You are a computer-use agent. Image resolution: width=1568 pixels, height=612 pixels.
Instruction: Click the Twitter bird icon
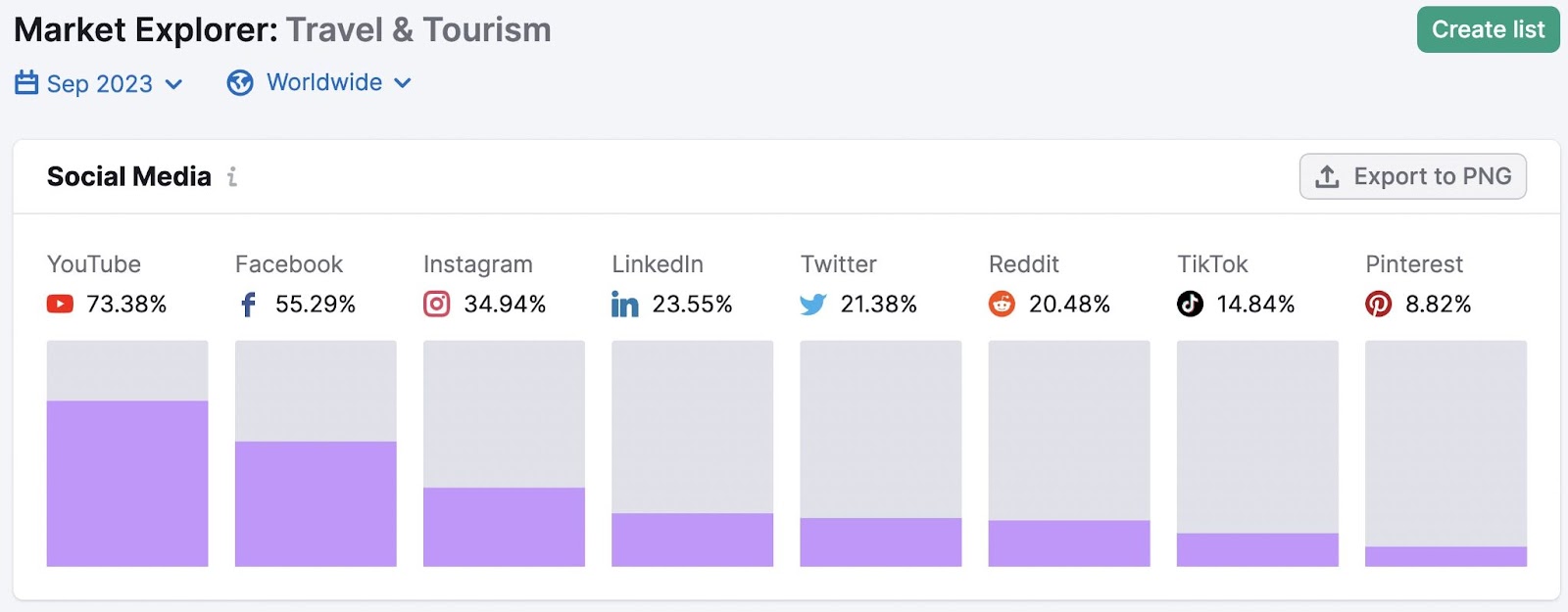(x=811, y=305)
